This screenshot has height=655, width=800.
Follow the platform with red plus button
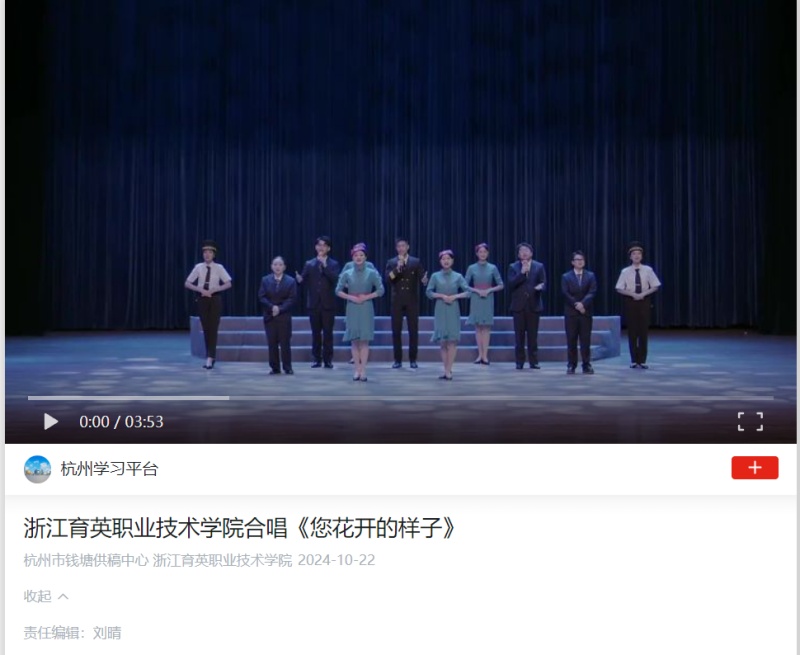coord(755,468)
